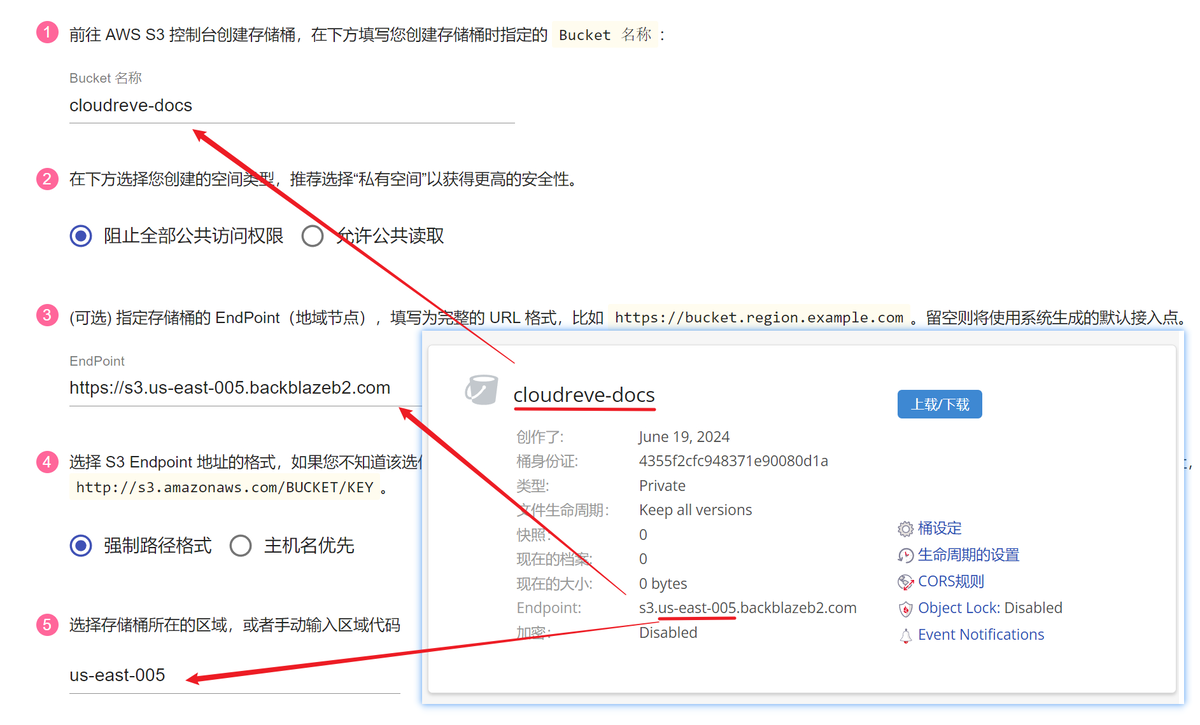Click the Endpoint value s3.us-east-005.backblazeb2.com
Viewport: 1200px width, 725px height.
(x=748, y=607)
